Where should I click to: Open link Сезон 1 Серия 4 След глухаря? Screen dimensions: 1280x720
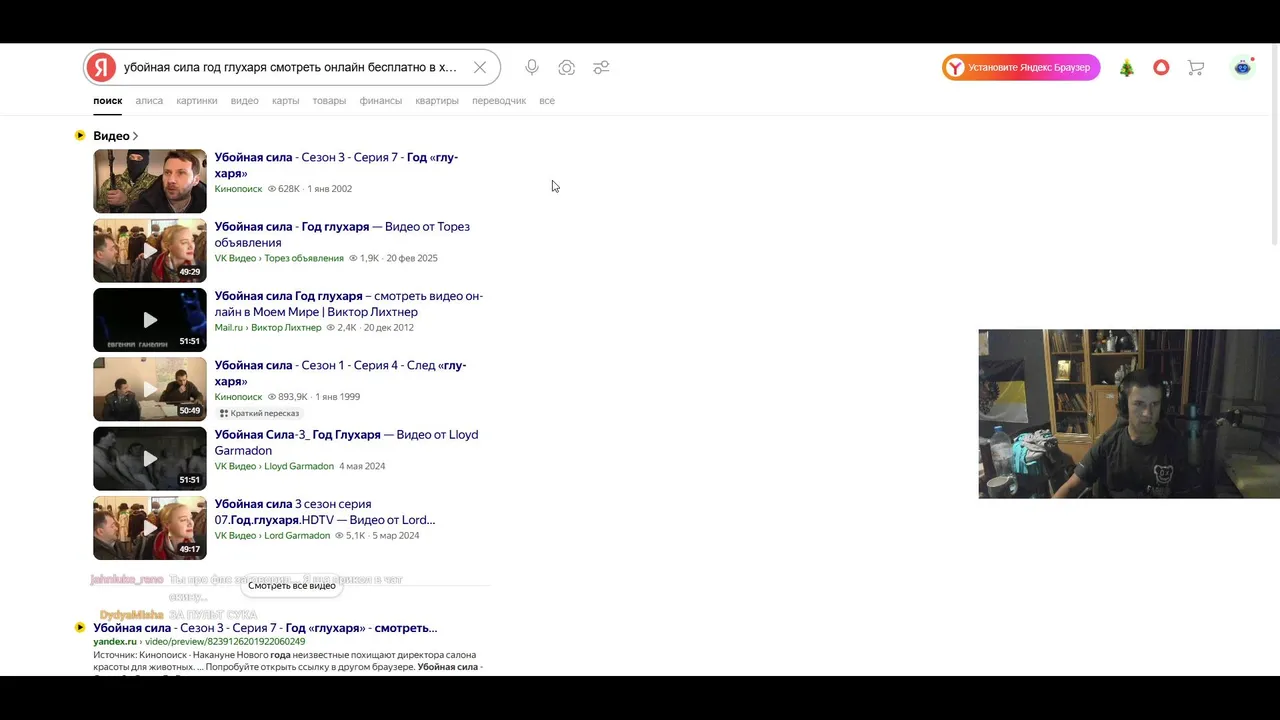pos(340,373)
